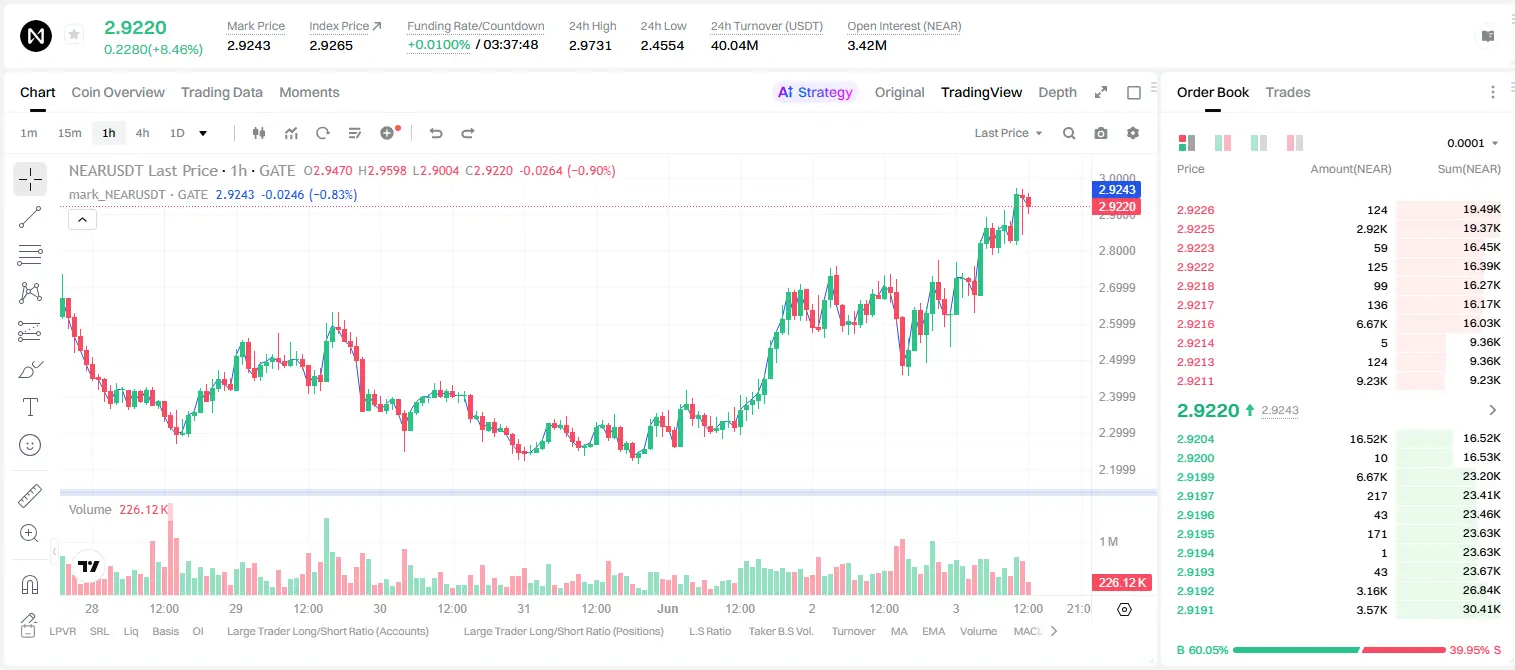The image size is (1515, 670).
Task: Add NEAR to favorites with star icon
Action: [74, 35]
